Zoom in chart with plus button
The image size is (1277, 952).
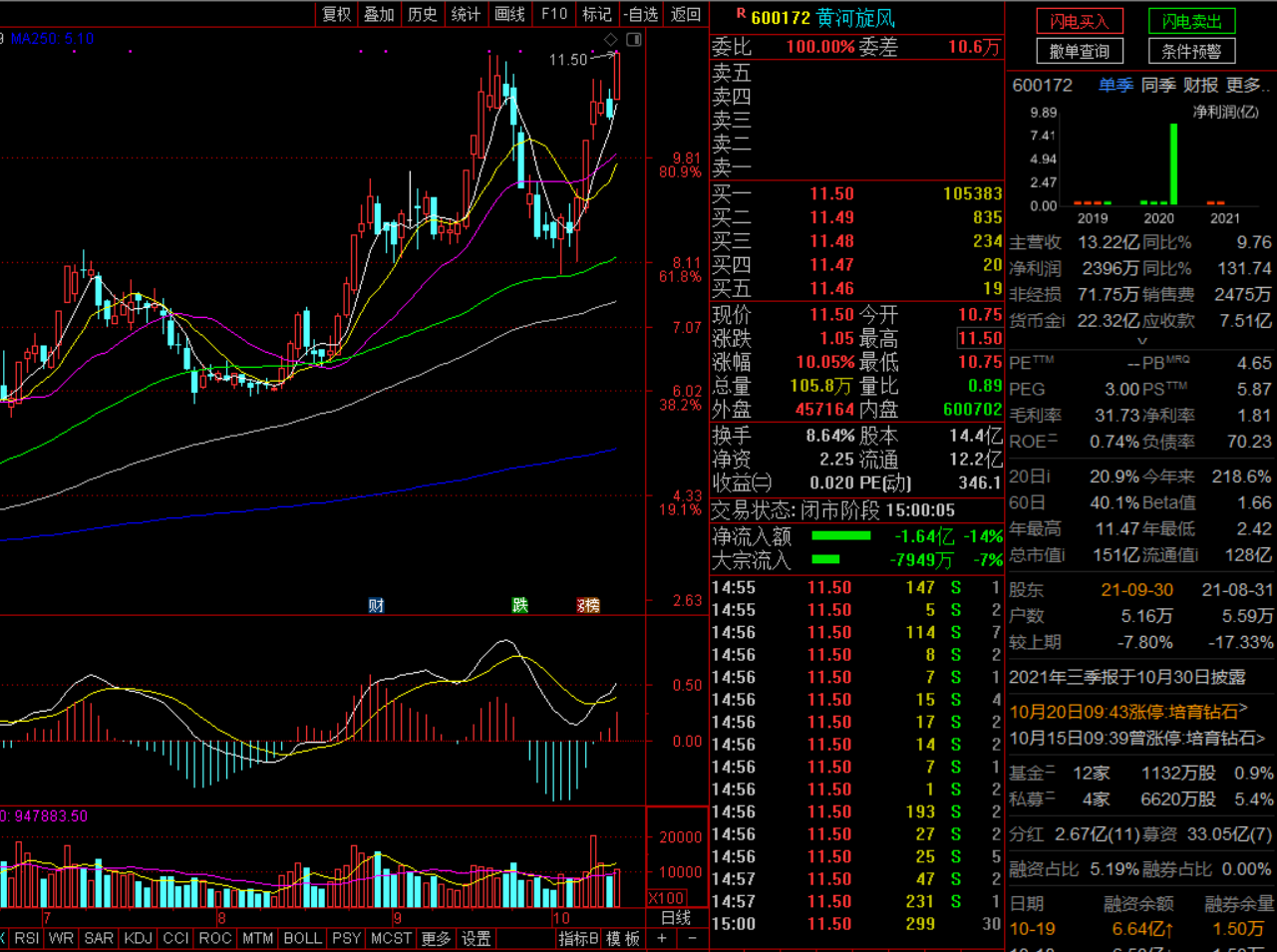(x=662, y=939)
